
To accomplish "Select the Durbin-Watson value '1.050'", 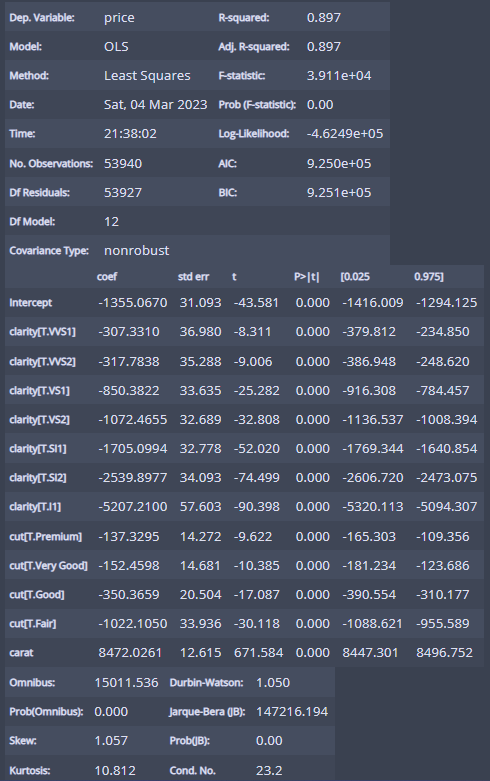I will tap(273, 682).
